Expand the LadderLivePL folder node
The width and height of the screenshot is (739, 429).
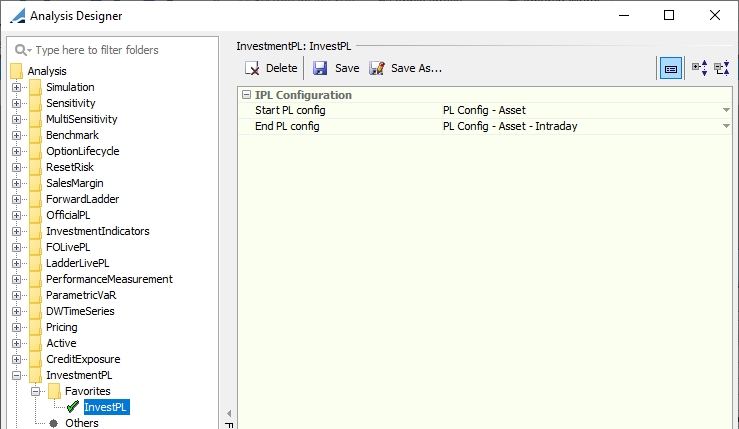point(16,264)
